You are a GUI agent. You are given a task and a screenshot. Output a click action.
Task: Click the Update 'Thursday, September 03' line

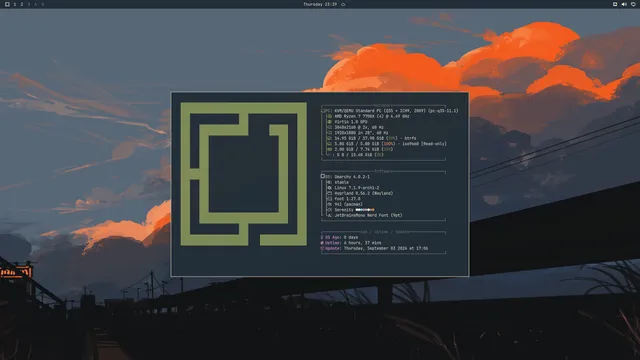(x=374, y=248)
